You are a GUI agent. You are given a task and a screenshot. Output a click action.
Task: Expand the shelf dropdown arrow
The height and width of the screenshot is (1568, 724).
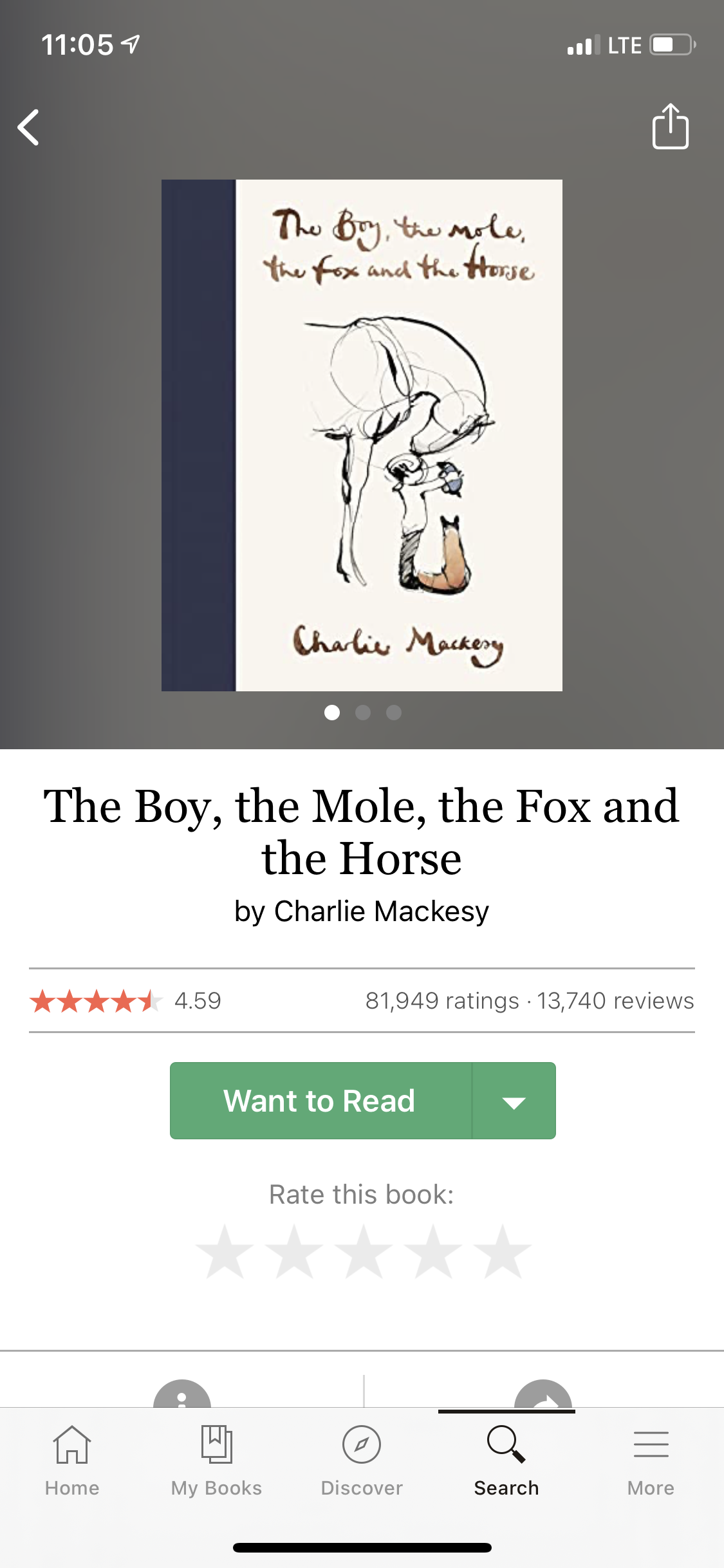click(514, 1102)
